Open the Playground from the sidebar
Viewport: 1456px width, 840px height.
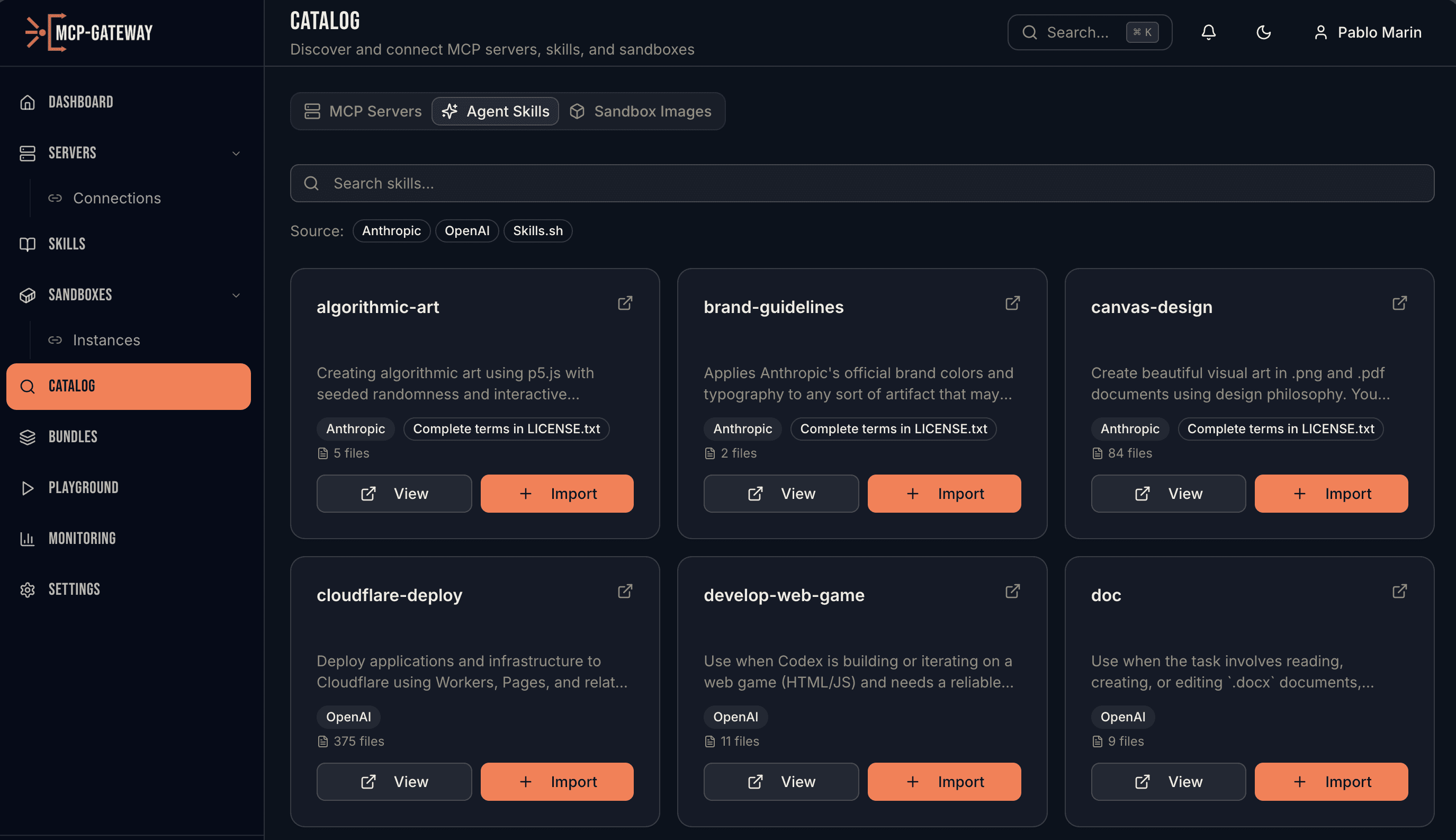(x=84, y=487)
